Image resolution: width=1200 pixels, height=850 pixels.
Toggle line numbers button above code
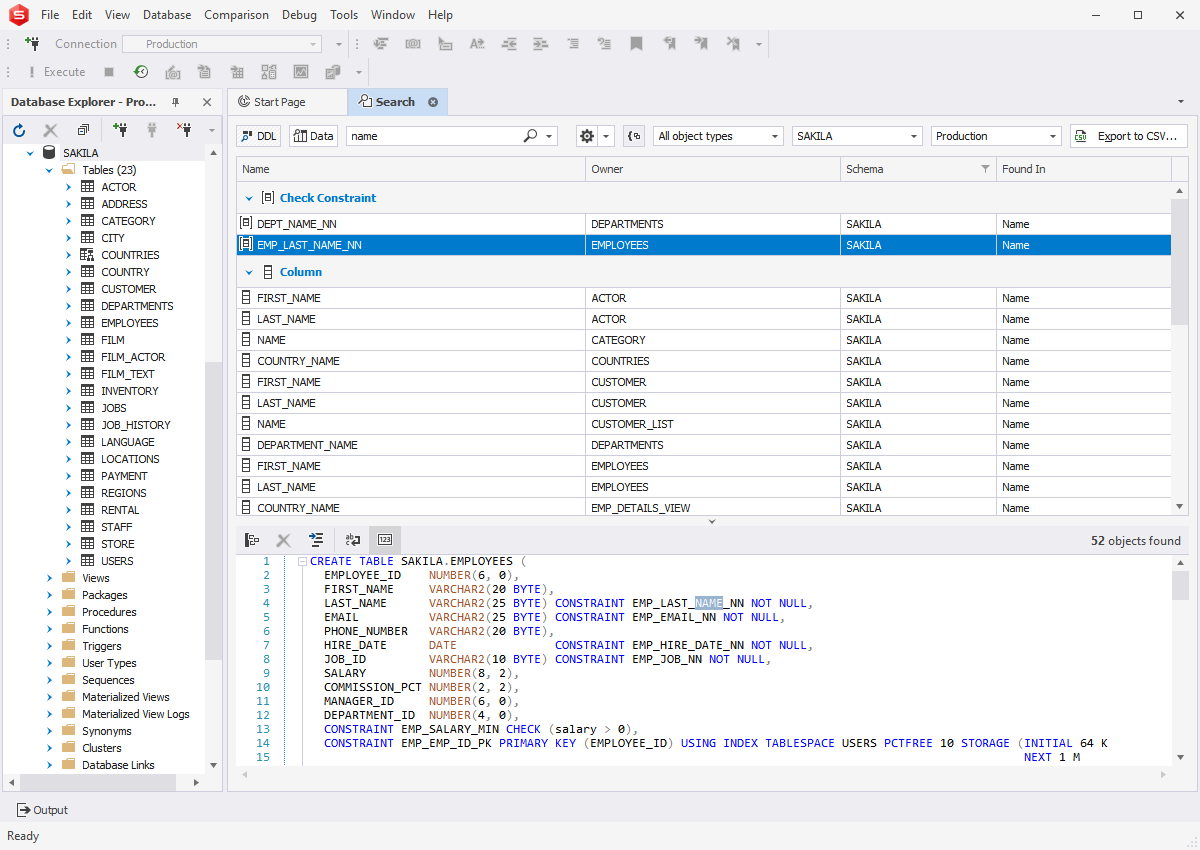pos(385,540)
